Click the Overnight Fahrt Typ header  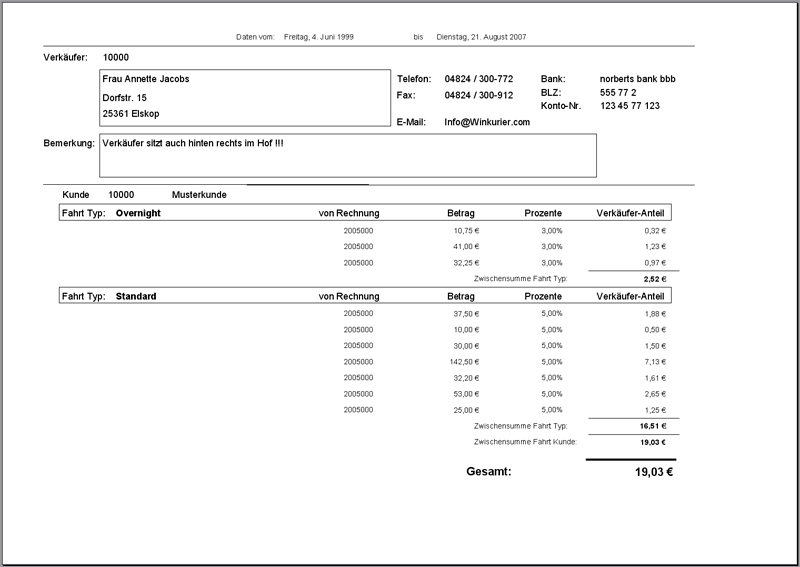click(138, 213)
